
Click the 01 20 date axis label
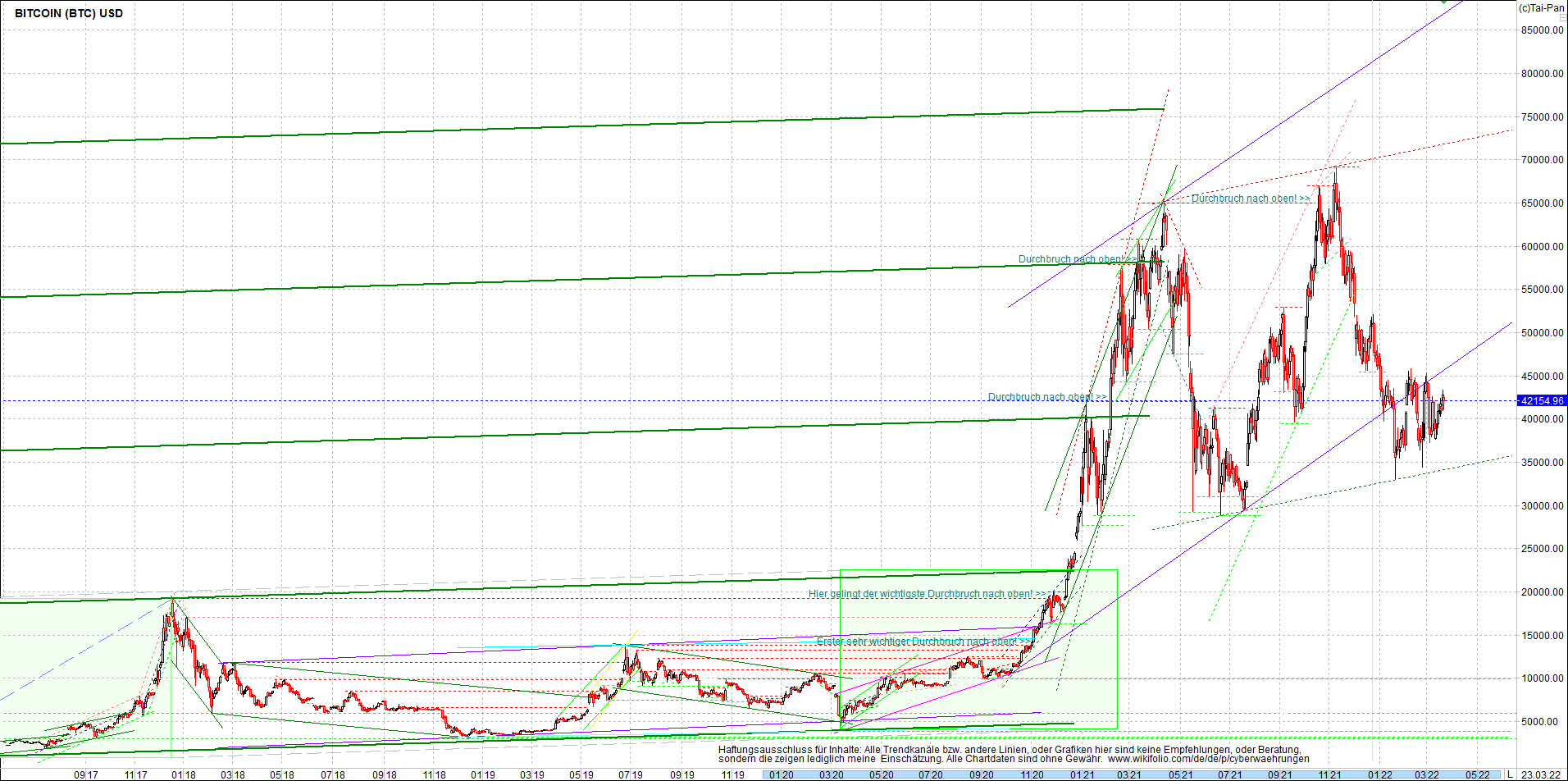click(x=782, y=775)
